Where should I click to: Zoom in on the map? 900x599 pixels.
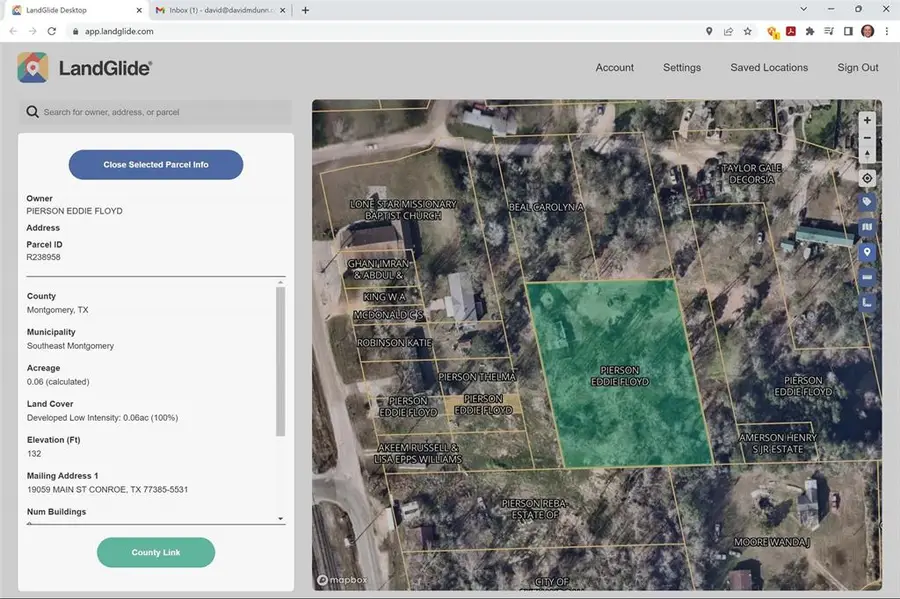coord(867,120)
